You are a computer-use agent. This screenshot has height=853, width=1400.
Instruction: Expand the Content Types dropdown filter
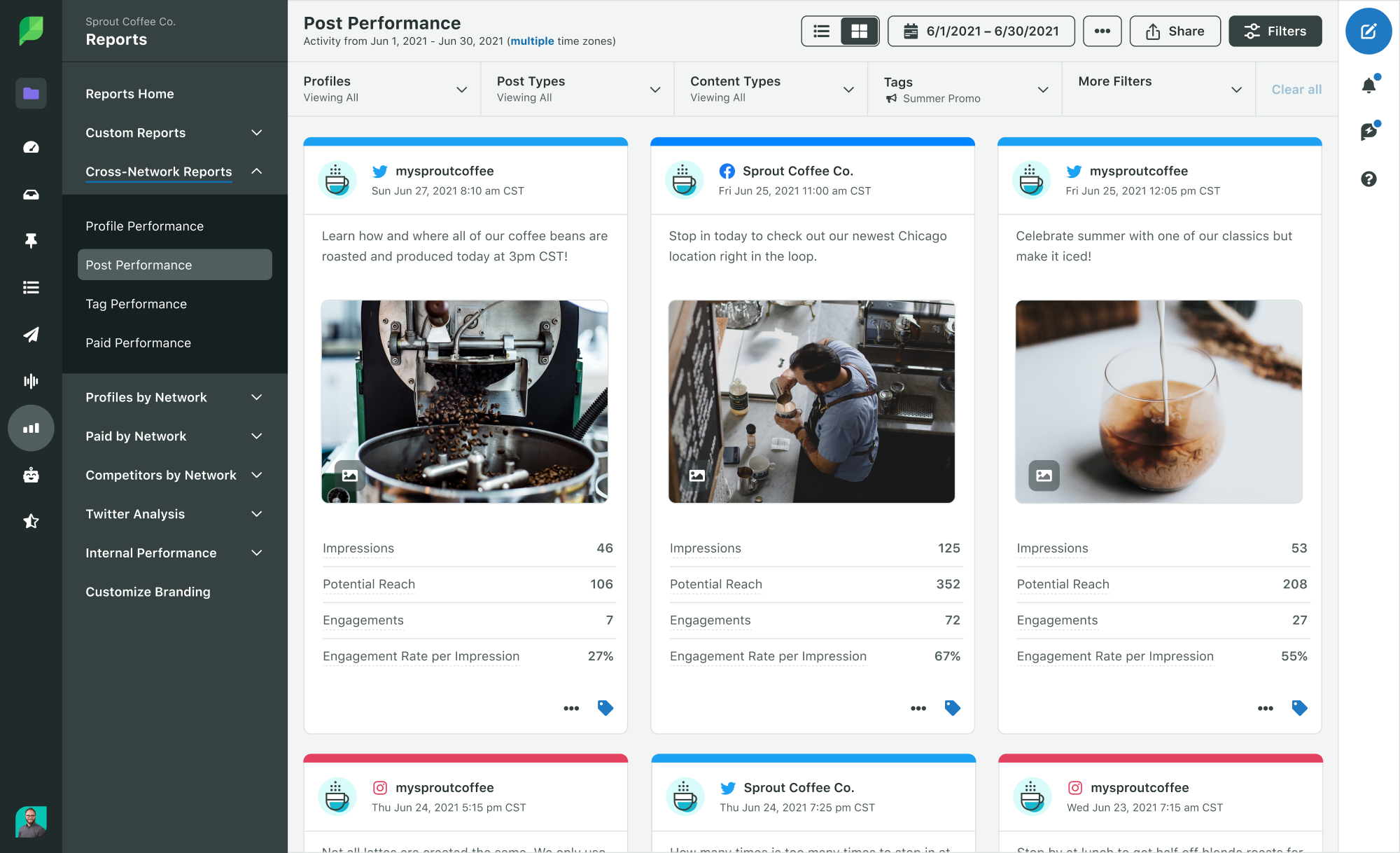pos(848,89)
